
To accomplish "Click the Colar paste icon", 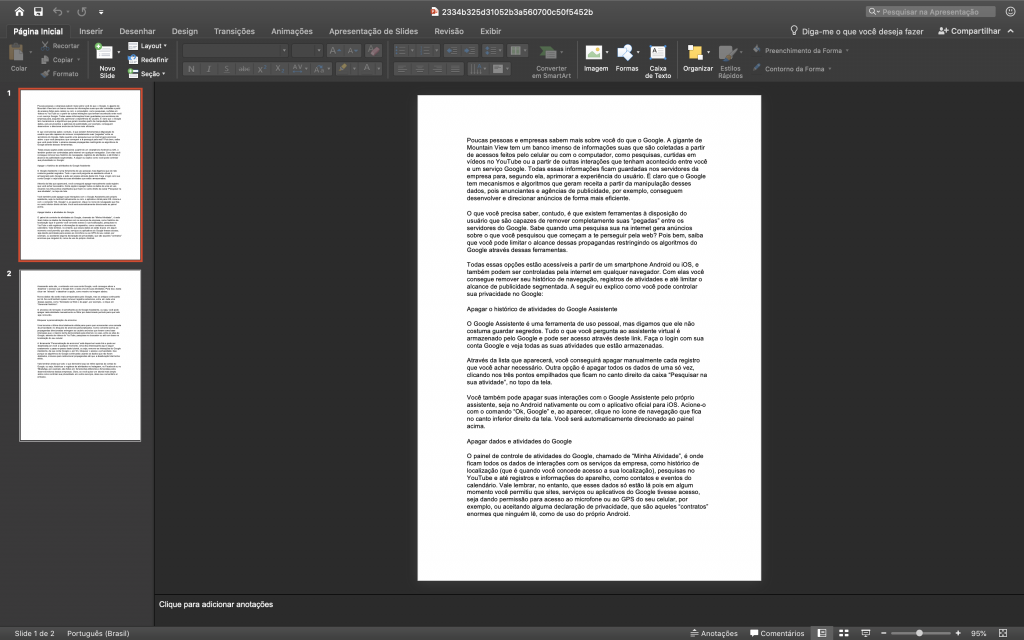I will coord(18,52).
